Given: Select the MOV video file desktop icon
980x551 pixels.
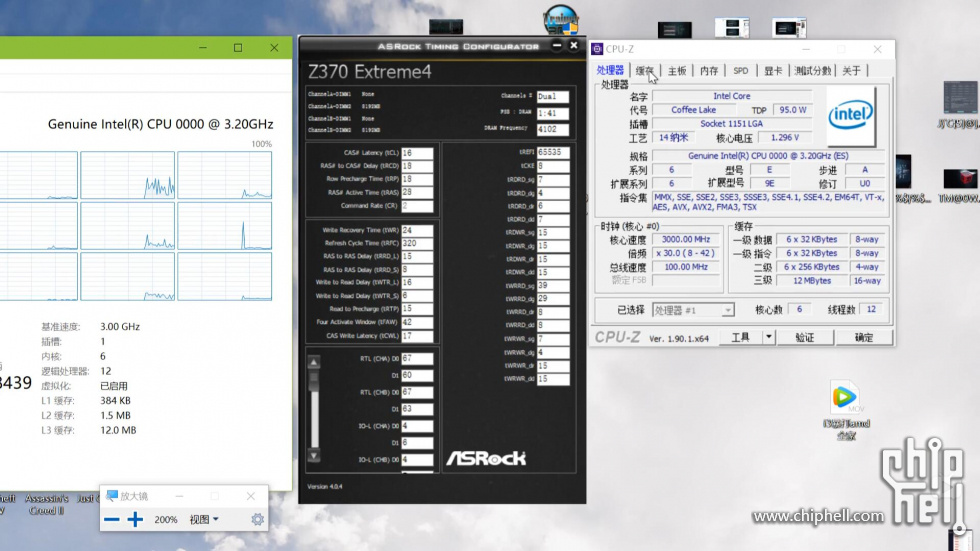Looking at the screenshot, I should (846, 410).
